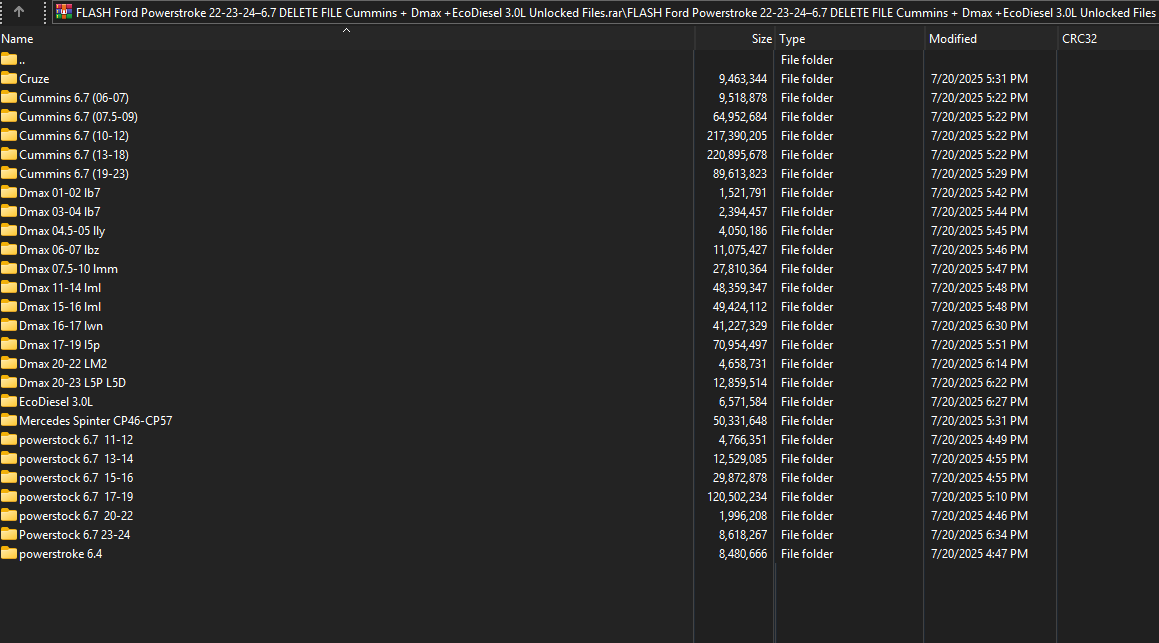
Task: Select the Powerstock 6.7 23-24 folder icon
Action: pyautogui.click(x=9, y=534)
